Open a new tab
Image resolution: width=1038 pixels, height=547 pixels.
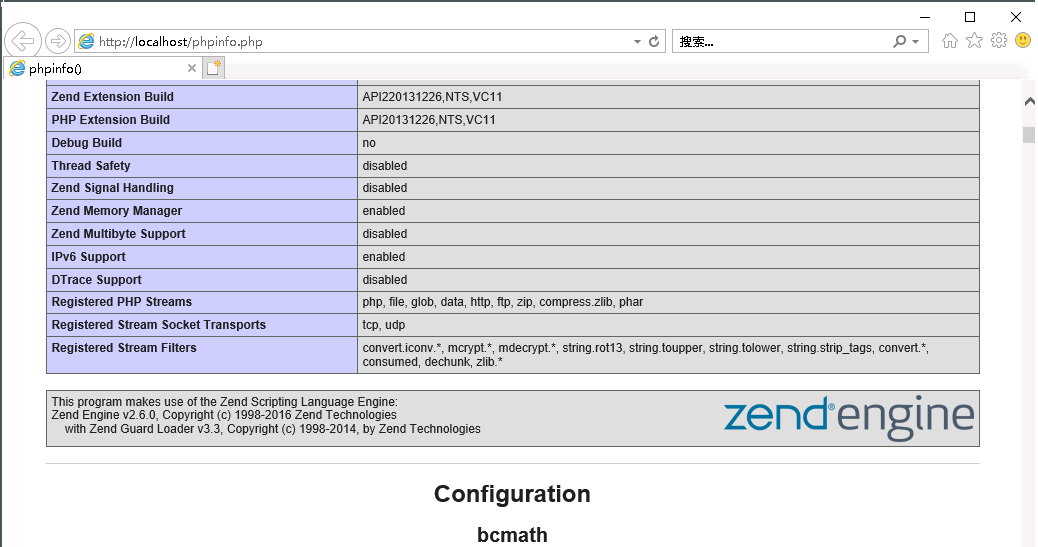213,68
